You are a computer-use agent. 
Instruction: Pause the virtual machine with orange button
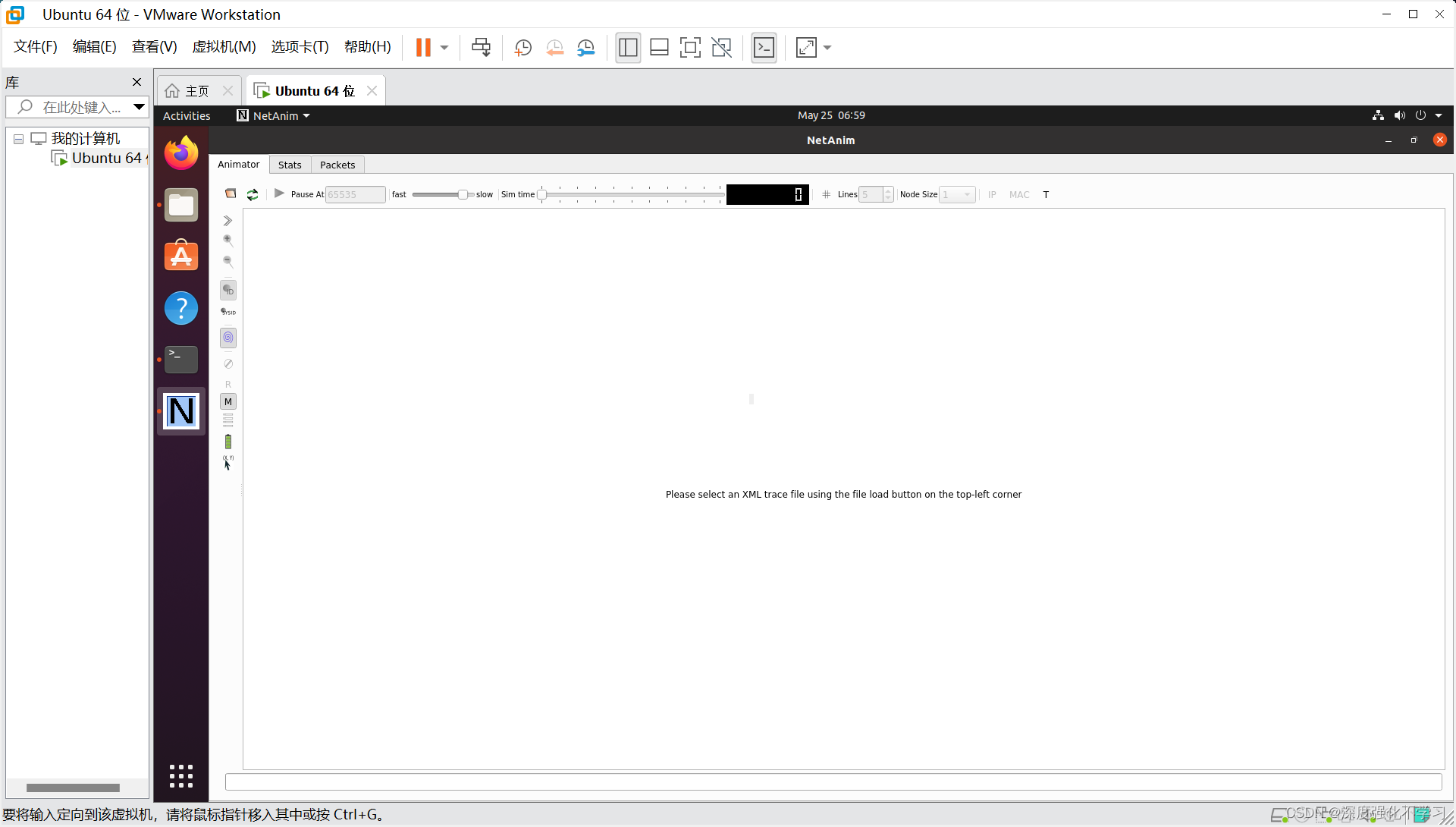tap(423, 47)
